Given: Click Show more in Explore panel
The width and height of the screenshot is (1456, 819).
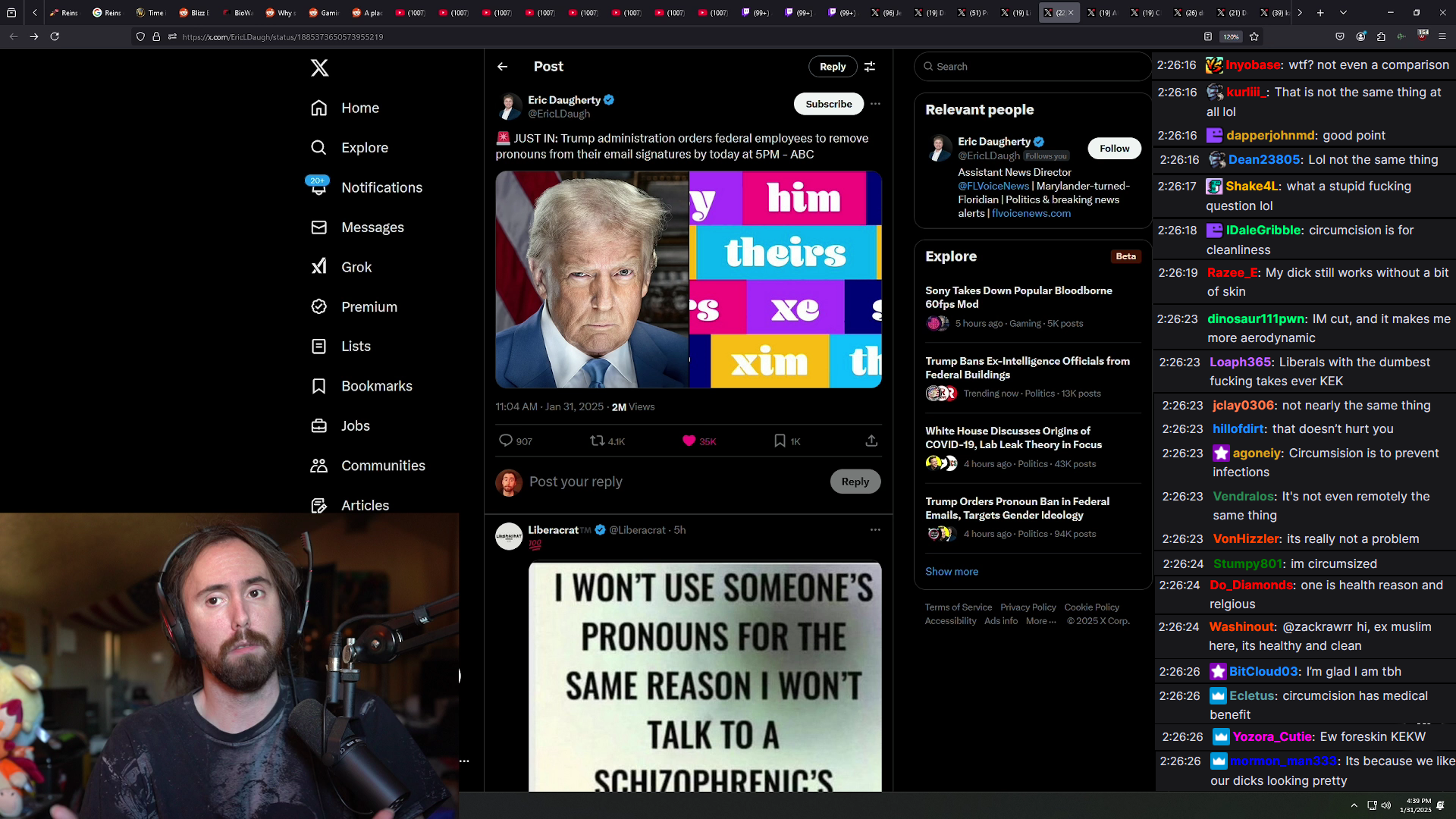Looking at the screenshot, I should 951,572.
